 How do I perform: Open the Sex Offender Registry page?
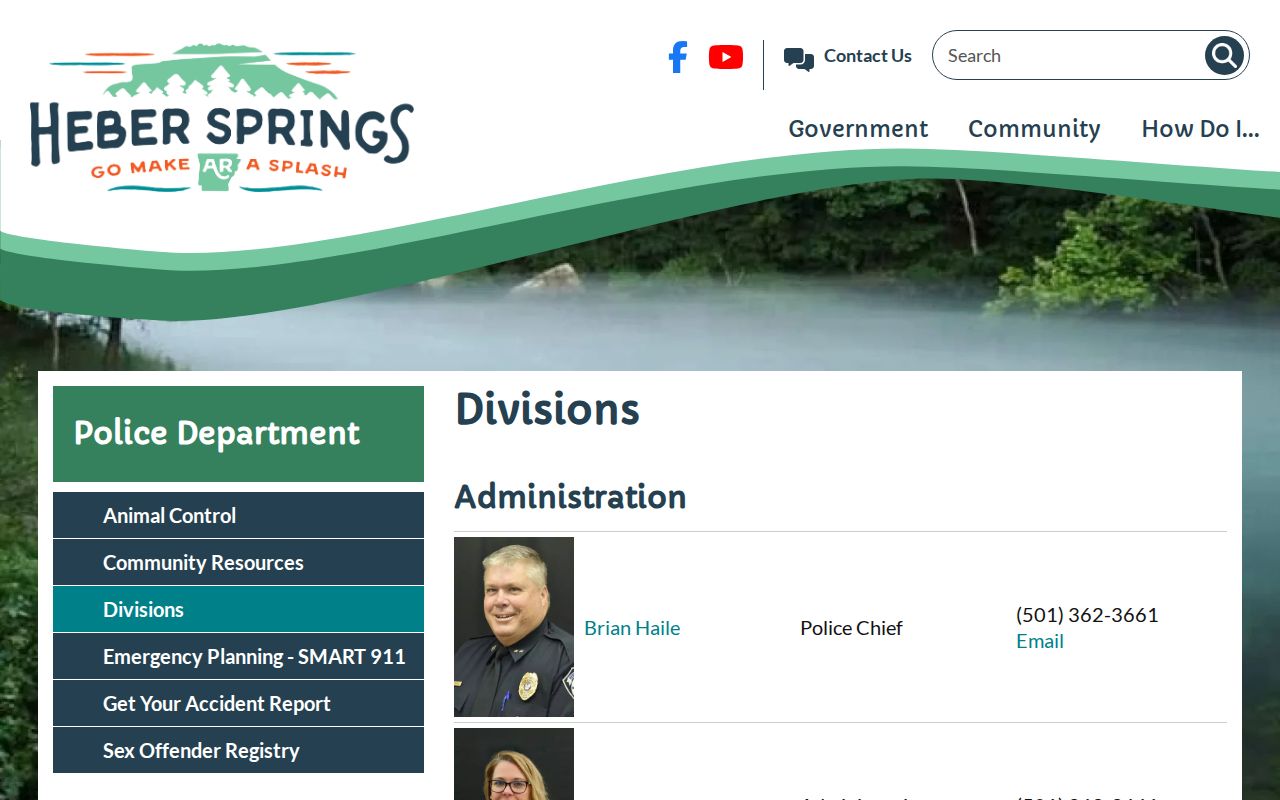click(238, 750)
